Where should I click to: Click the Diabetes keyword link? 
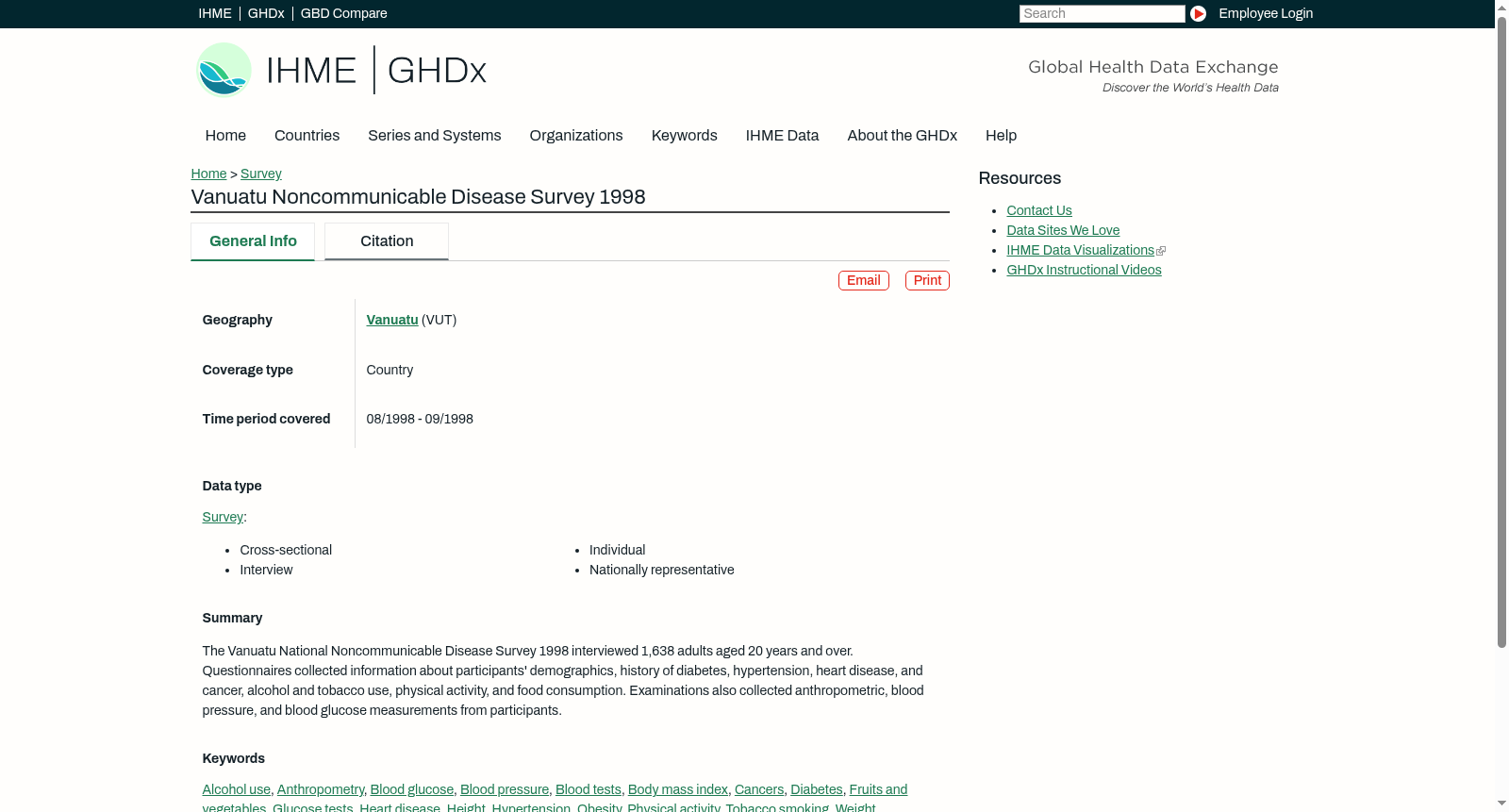coord(817,789)
